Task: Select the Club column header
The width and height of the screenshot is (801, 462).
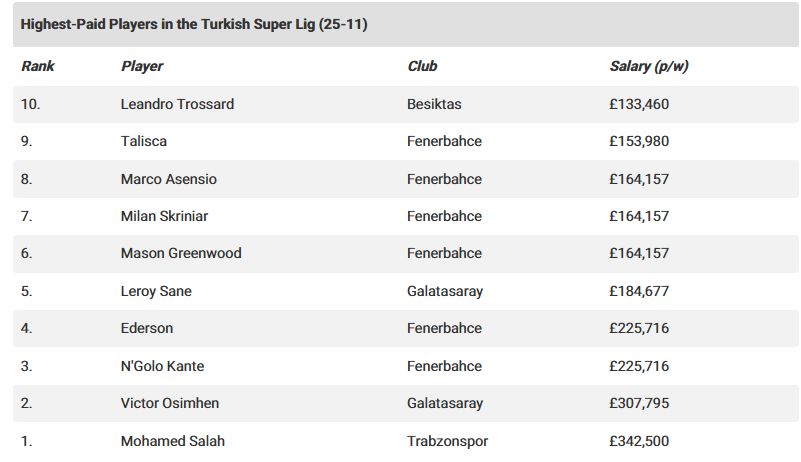Action: (422, 66)
